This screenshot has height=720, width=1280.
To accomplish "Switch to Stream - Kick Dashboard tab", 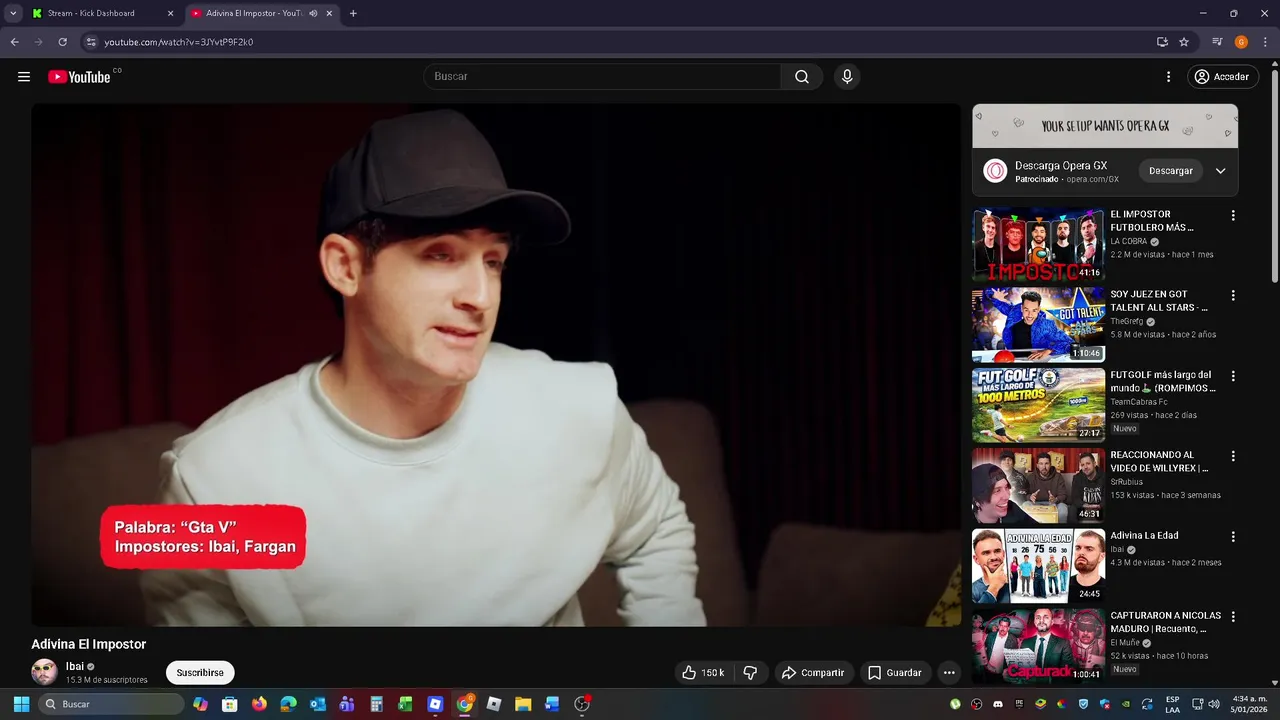I will click(x=102, y=13).
